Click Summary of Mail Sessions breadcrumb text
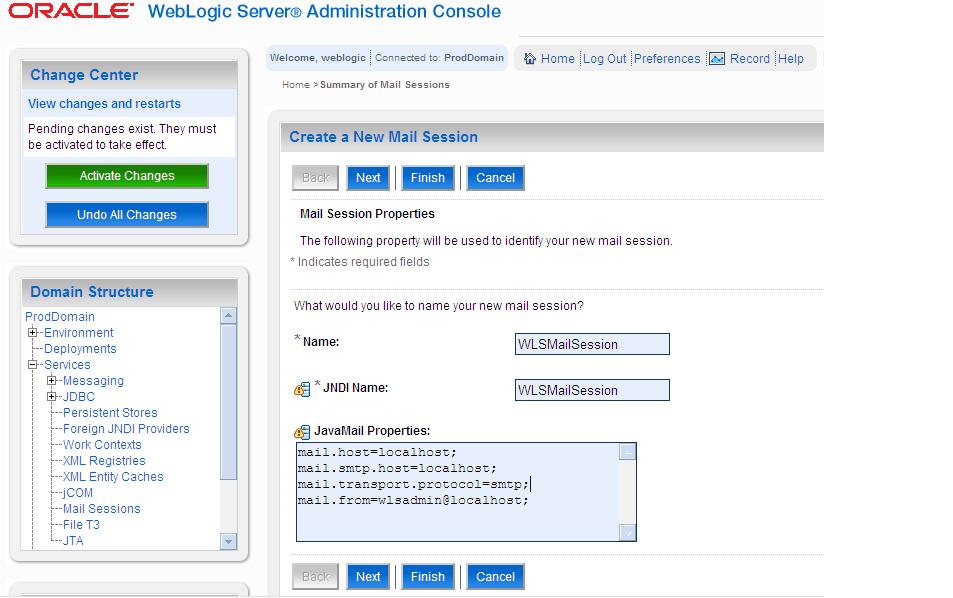Viewport: 953px width, 598px height. click(385, 84)
